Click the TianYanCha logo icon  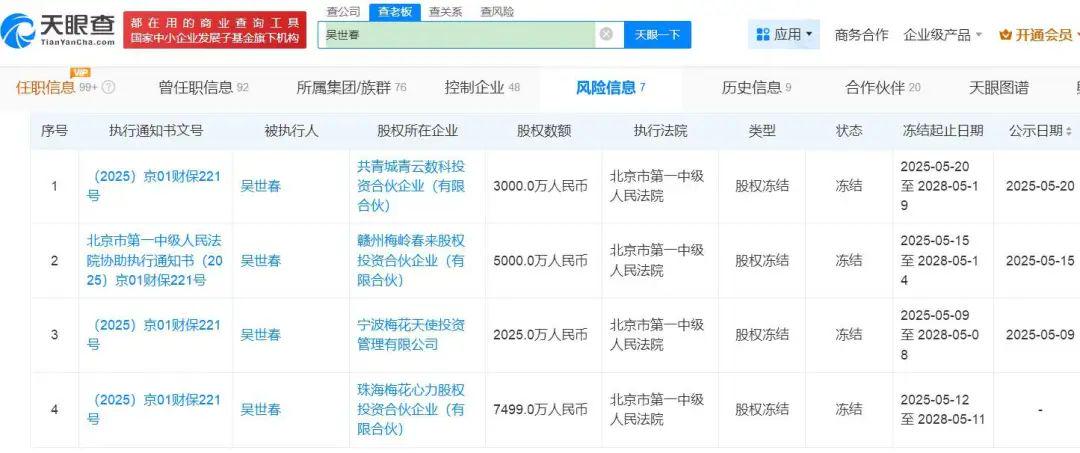click(x=17, y=31)
